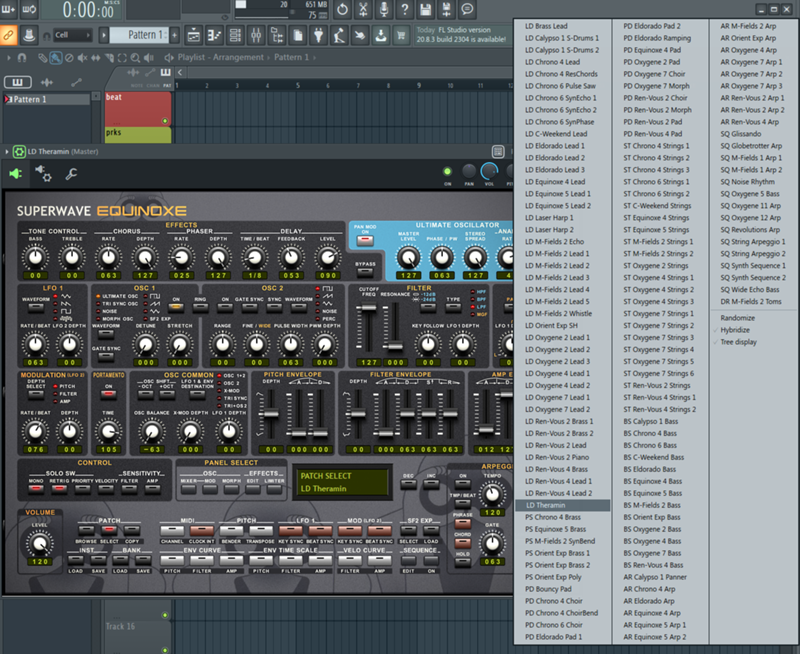Expand the plugin window menu arrow beside LD Theramin
800x654 pixels.
[x=7, y=152]
